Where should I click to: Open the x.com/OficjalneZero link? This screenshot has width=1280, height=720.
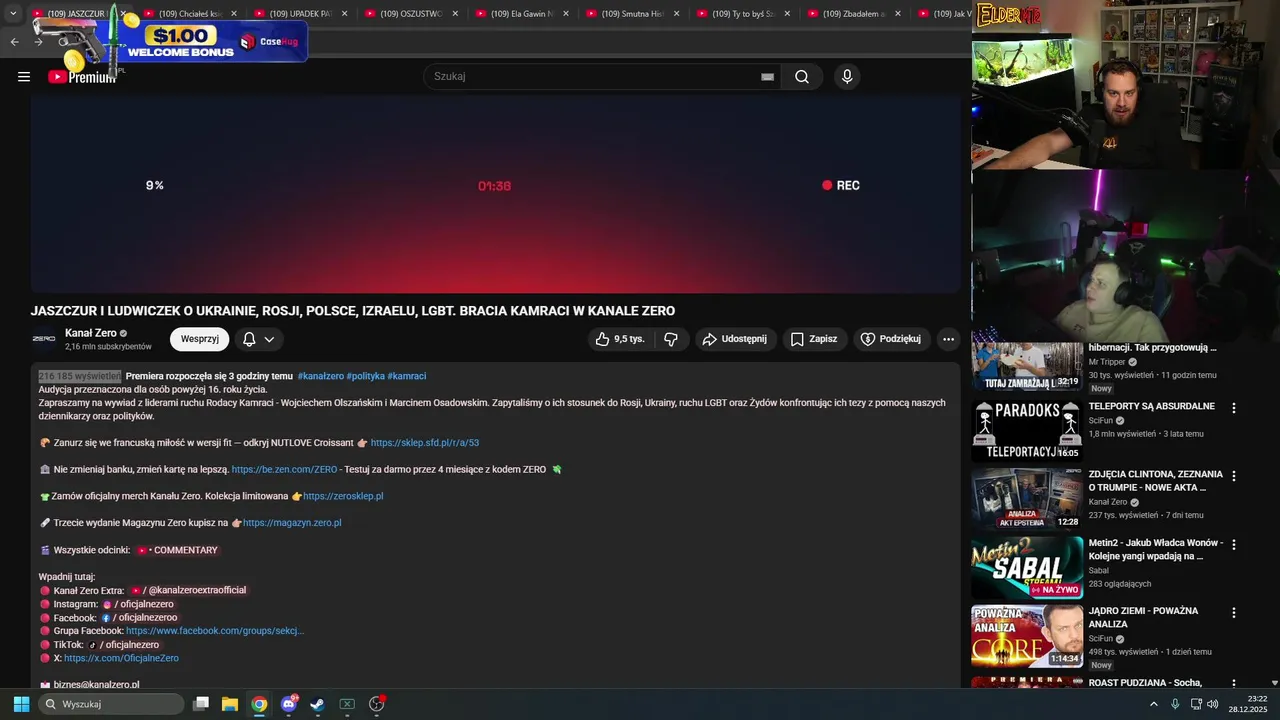tap(121, 658)
